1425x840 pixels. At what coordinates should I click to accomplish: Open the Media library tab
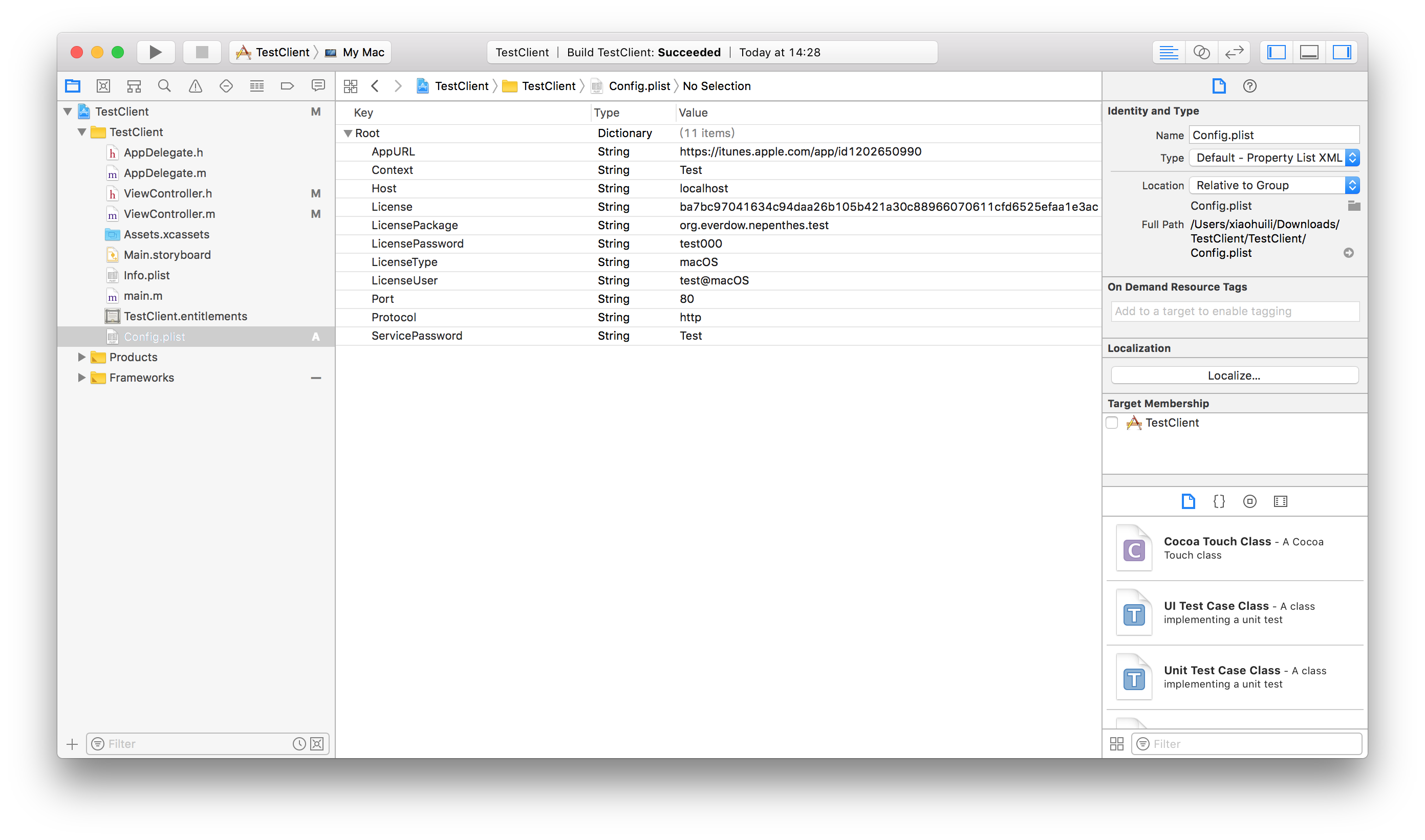pyautogui.click(x=1280, y=501)
